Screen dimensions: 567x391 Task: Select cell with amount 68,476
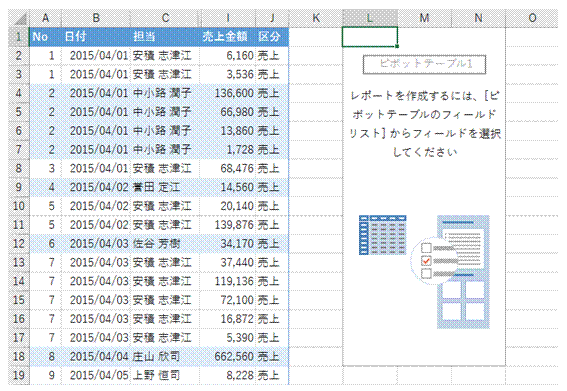tap(228, 169)
